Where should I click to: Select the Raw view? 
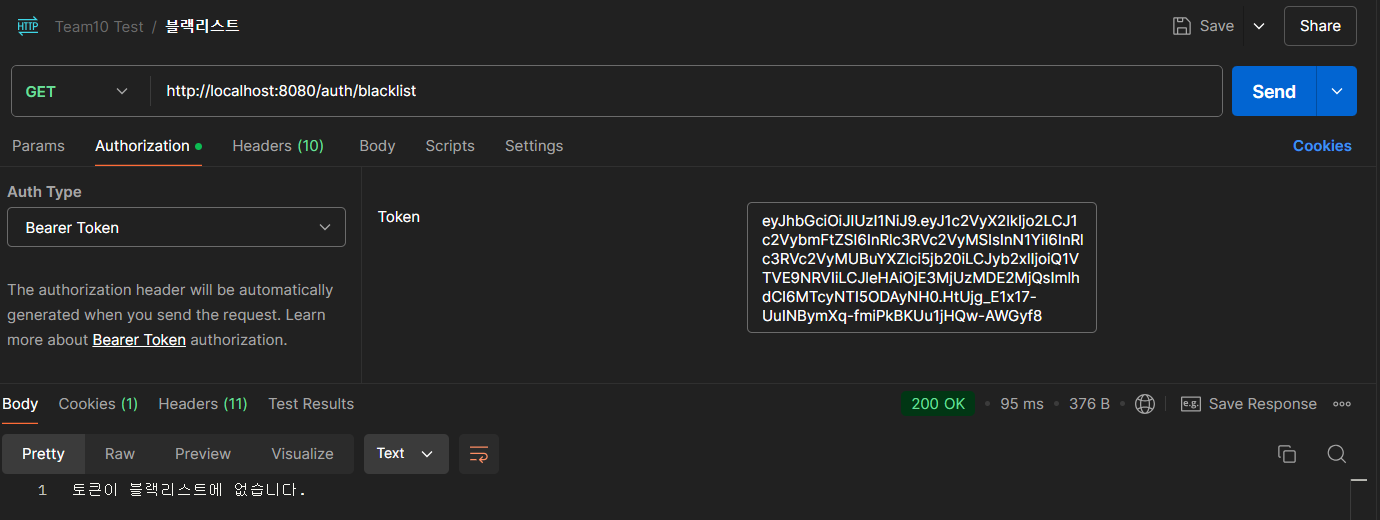tap(120, 454)
